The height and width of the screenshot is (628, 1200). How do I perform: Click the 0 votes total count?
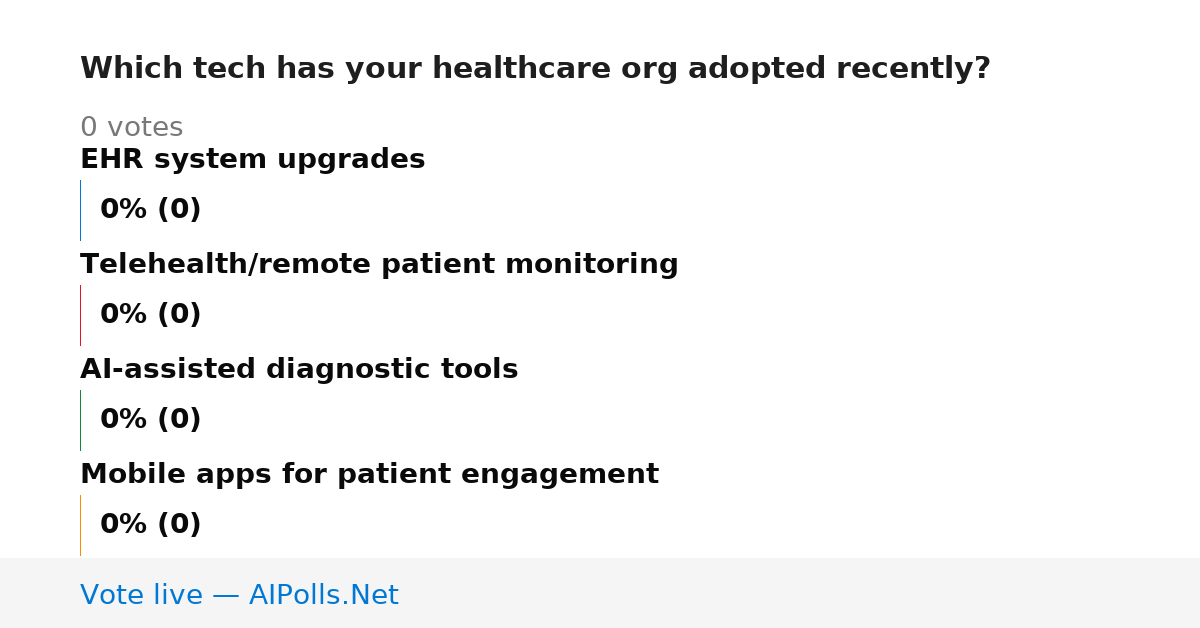[x=131, y=128]
